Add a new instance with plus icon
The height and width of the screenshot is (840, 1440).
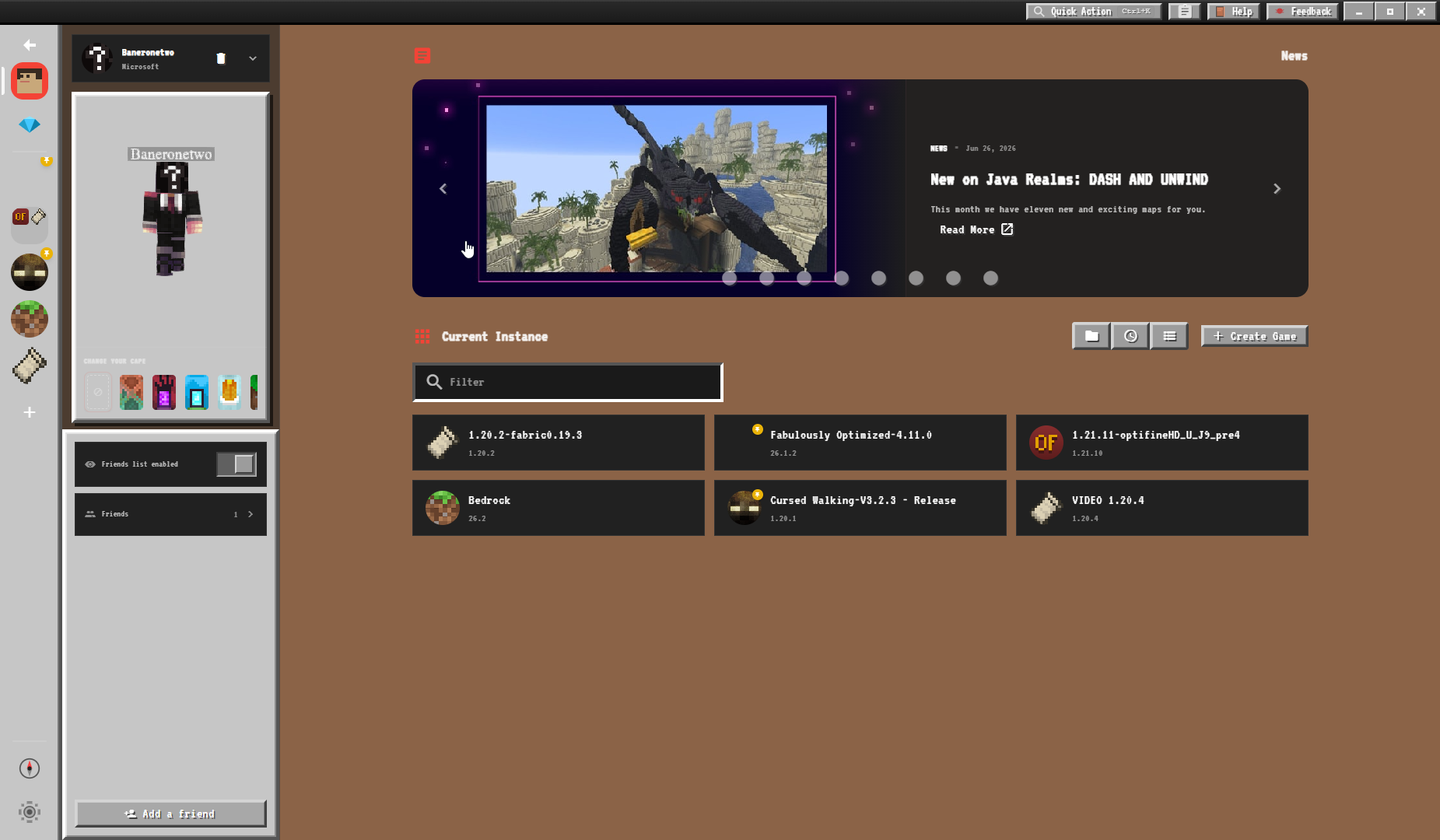[x=30, y=412]
